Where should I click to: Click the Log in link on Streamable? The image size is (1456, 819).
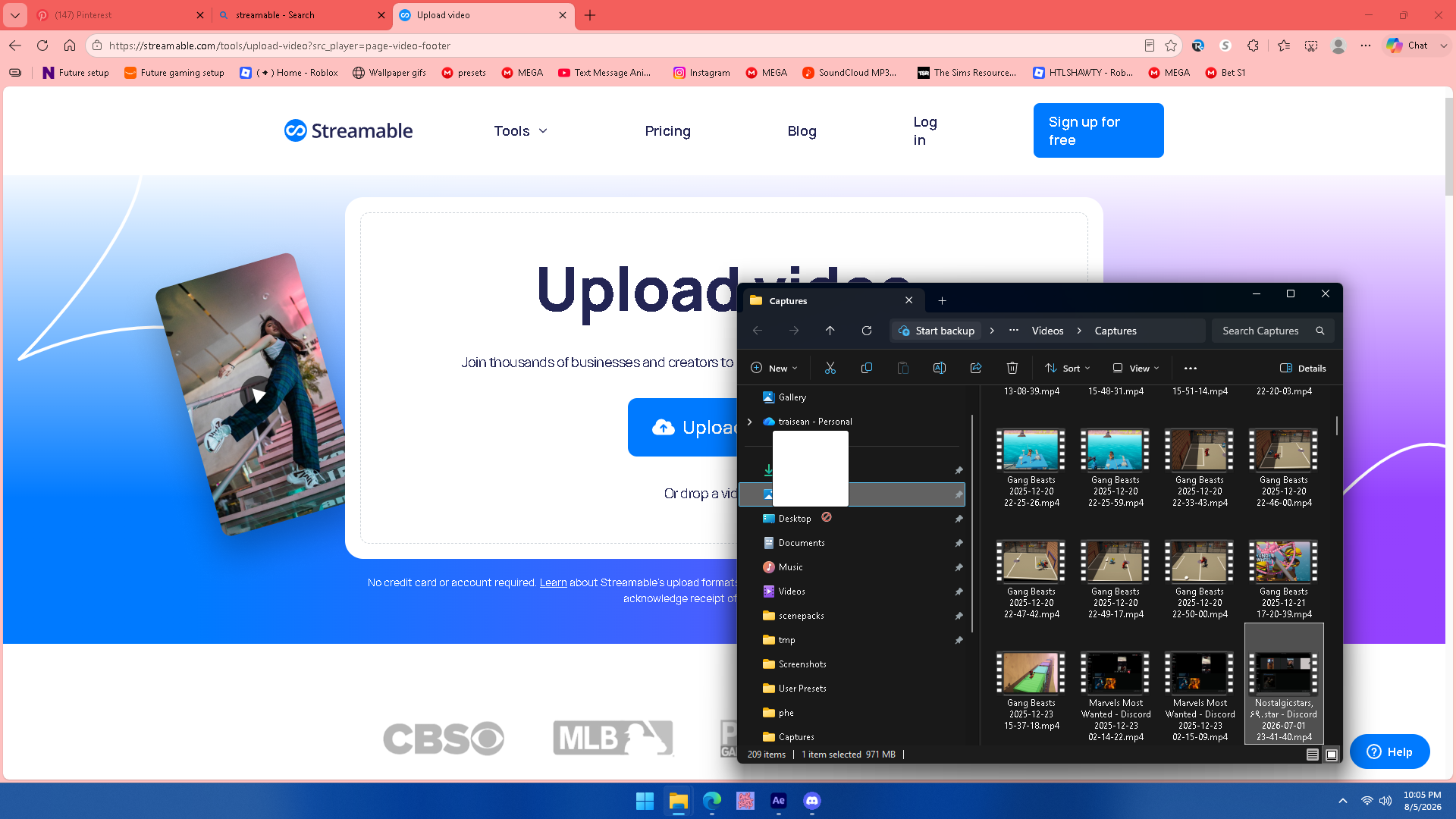pyautogui.click(x=925, y=131)
